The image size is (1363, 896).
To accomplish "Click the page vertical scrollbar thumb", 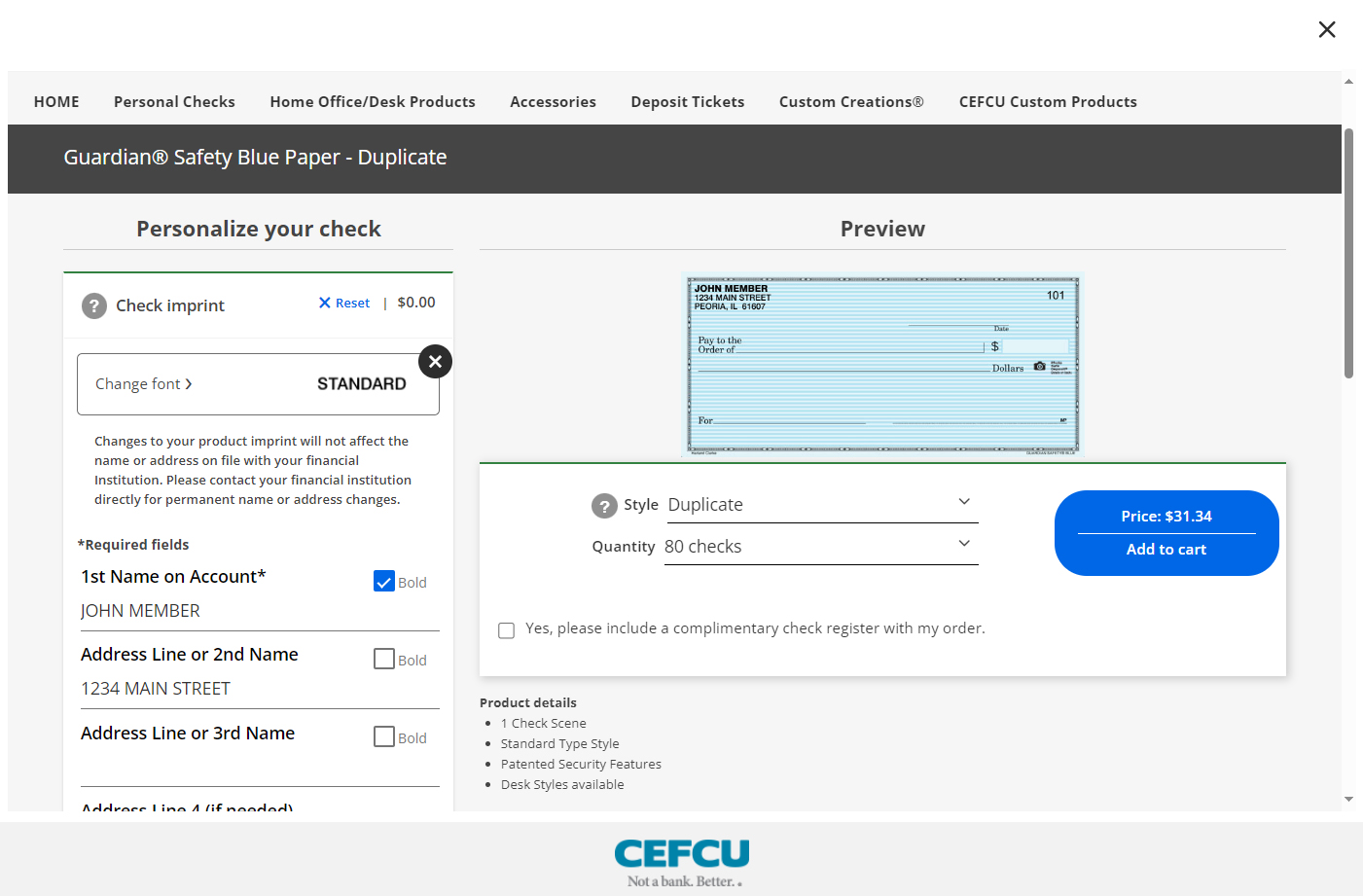I will click(x=1348, y=253).
